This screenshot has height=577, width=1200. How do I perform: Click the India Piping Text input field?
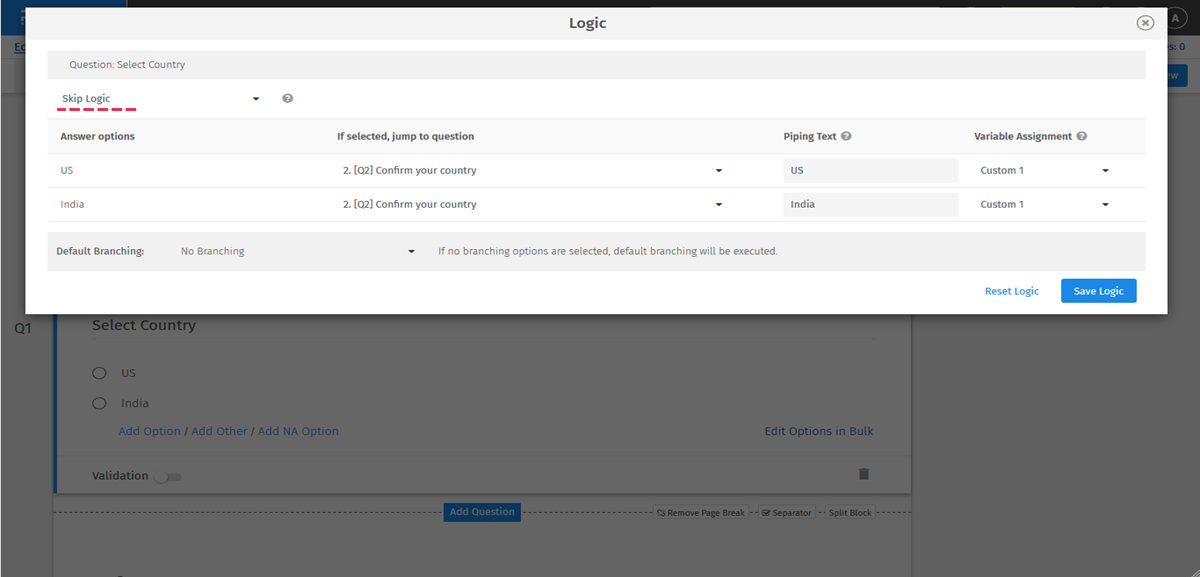coord(870,204)
